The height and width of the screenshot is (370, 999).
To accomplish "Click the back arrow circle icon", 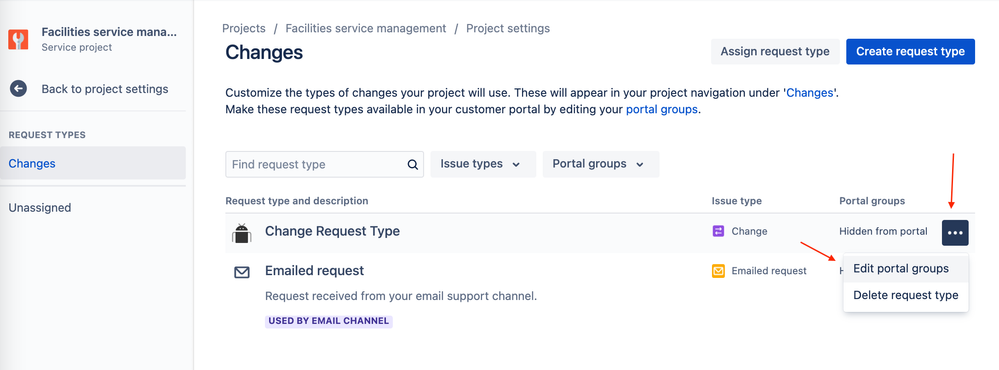I will click(x=18, y=89).
